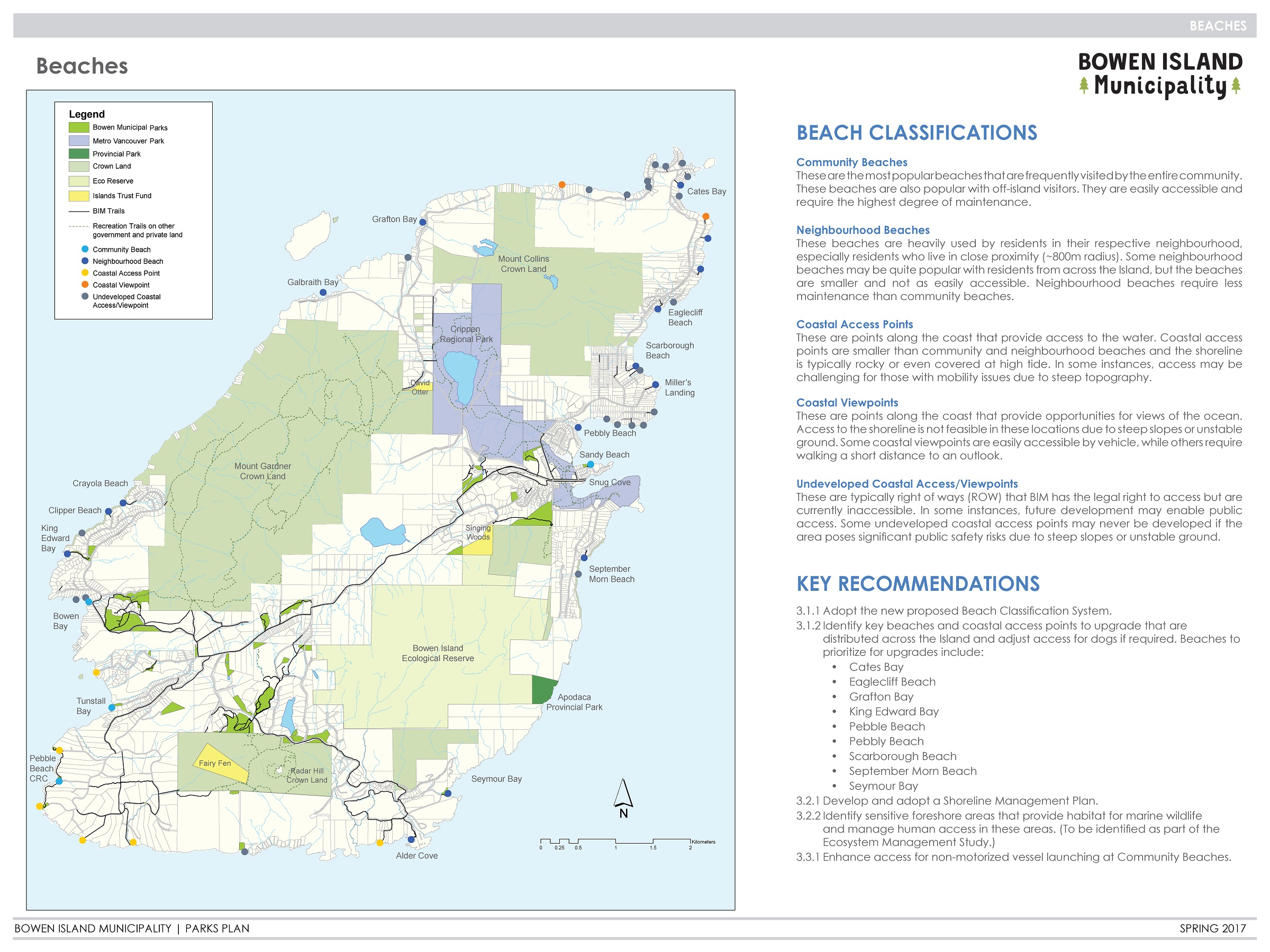Click the north arrow symbol on map

[x=623, y=798]
